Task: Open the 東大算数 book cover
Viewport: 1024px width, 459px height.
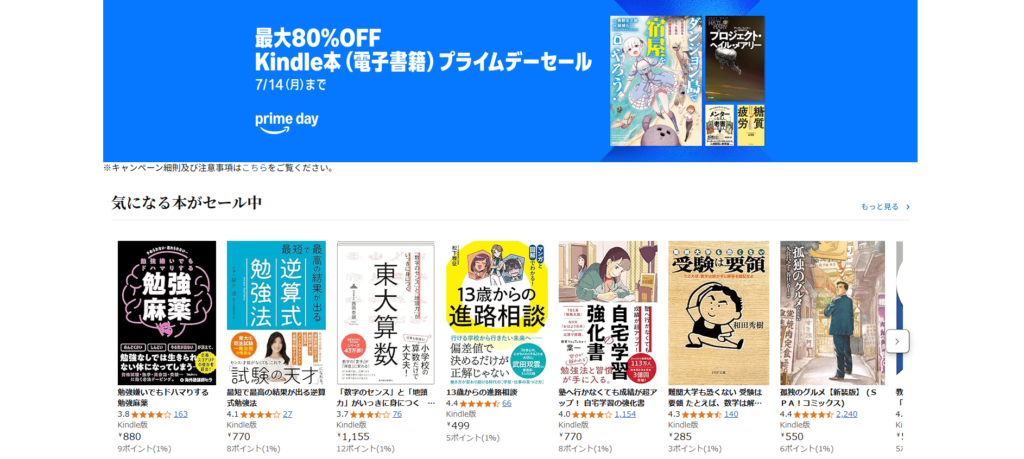Action: pyautogui.click(x=385, y=313)
